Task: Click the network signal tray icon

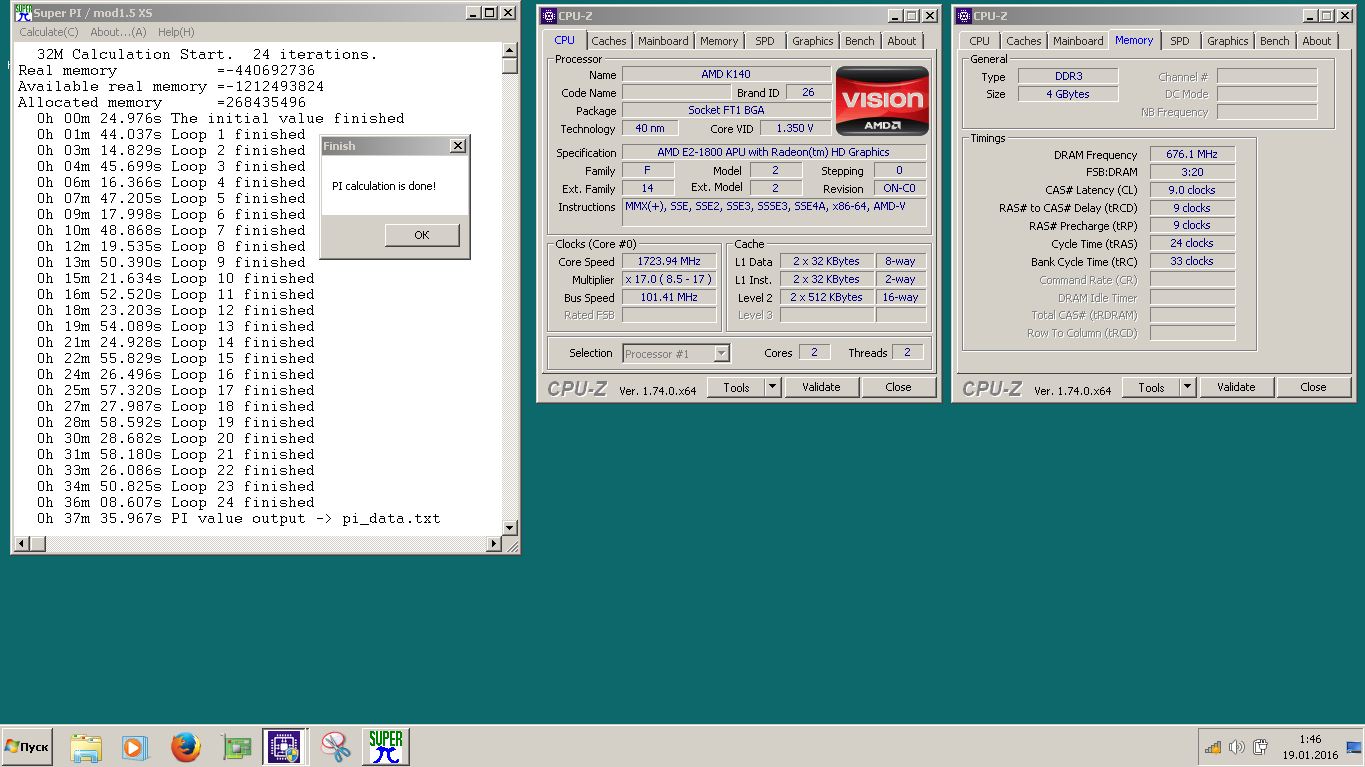Action: pyautogui.click(x=1212, y=747)
